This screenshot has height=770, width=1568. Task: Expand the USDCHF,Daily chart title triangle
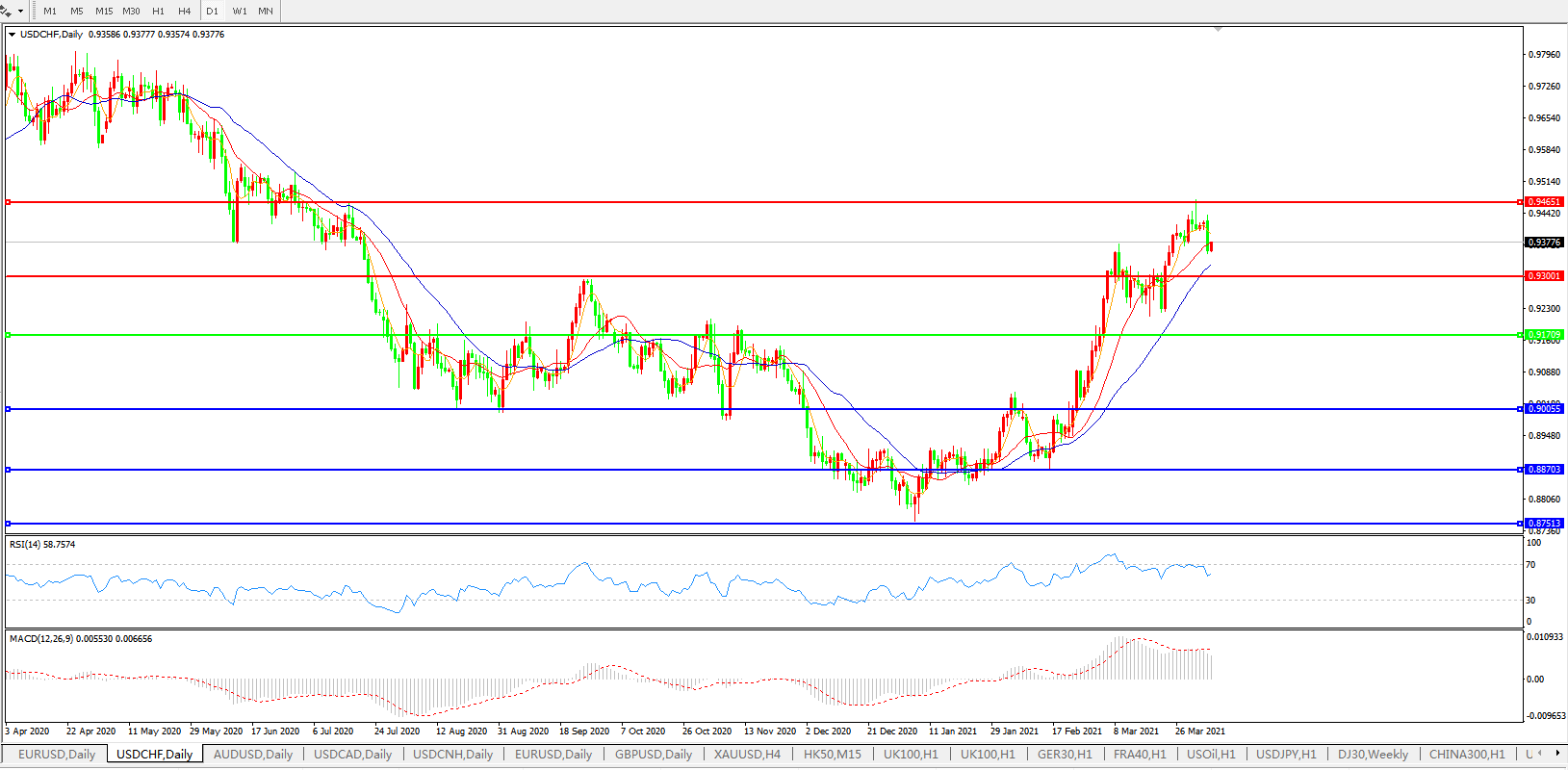(x=12, y=35)
